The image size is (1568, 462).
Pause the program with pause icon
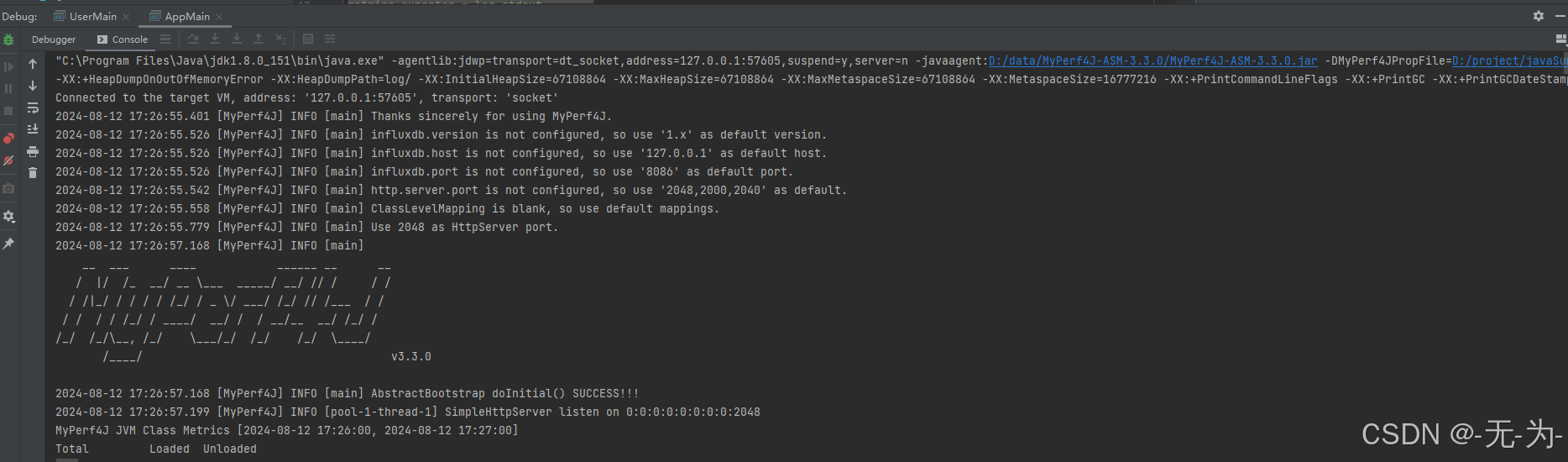click(x=8, y=88)
